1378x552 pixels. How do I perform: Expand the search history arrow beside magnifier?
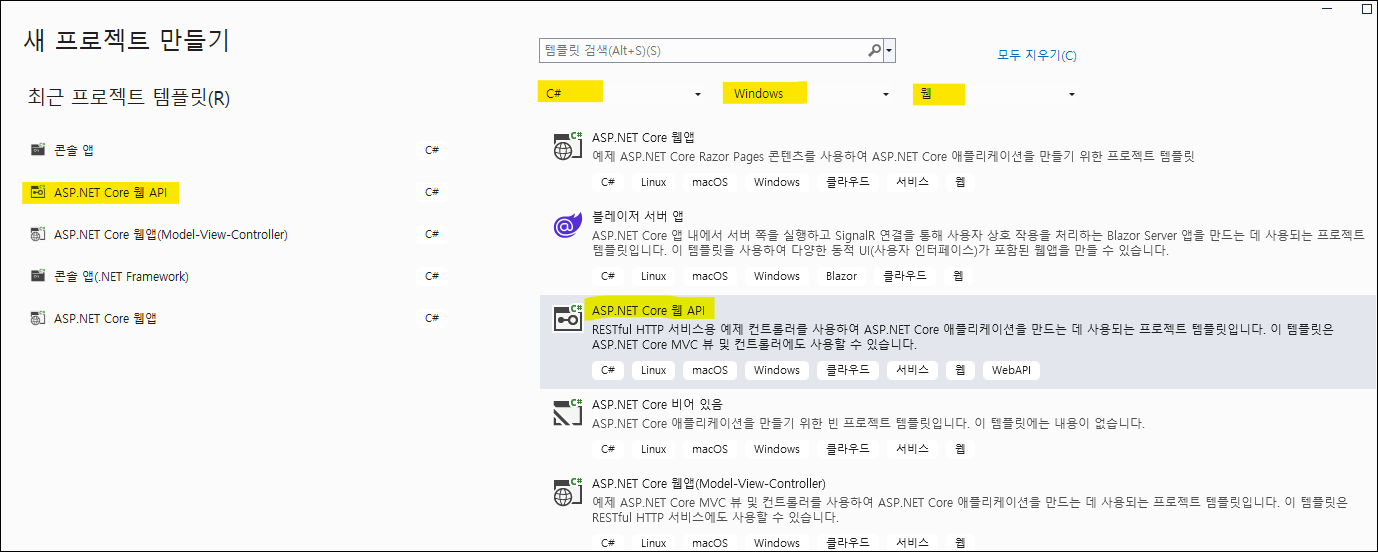[889, 50]
